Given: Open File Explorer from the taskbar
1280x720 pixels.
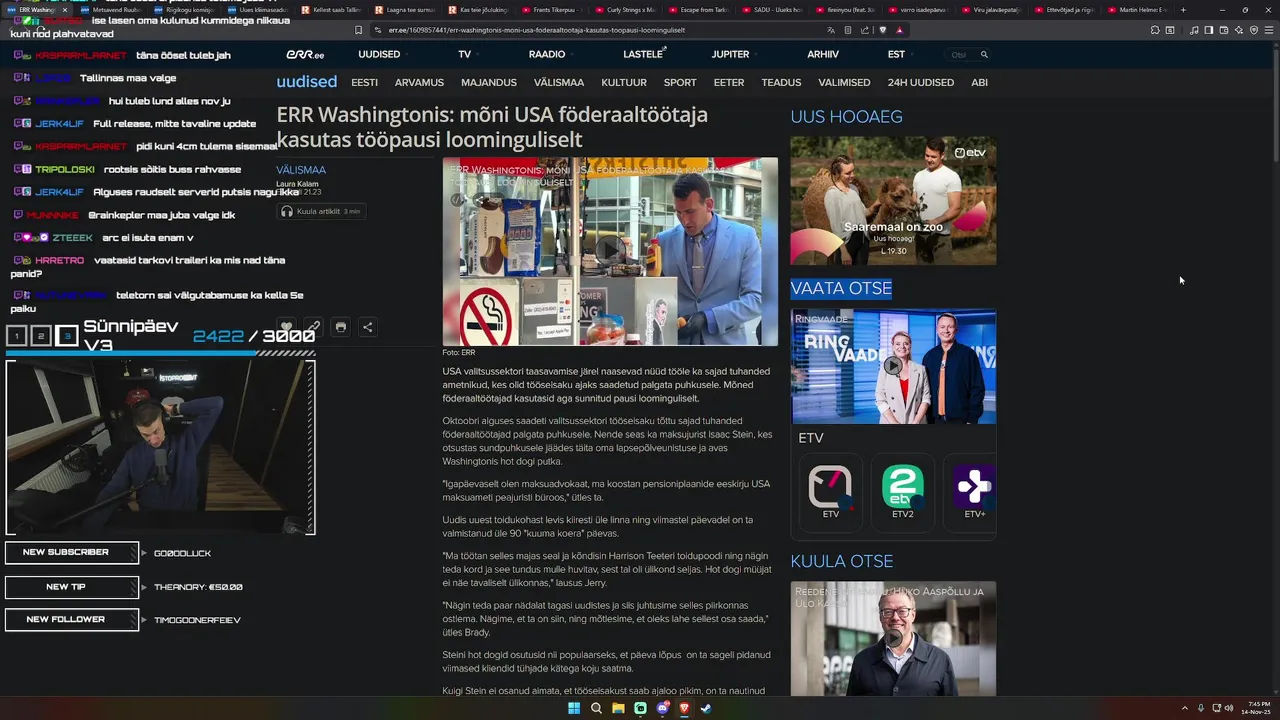Looking at the screenshot, I should 618,708.
